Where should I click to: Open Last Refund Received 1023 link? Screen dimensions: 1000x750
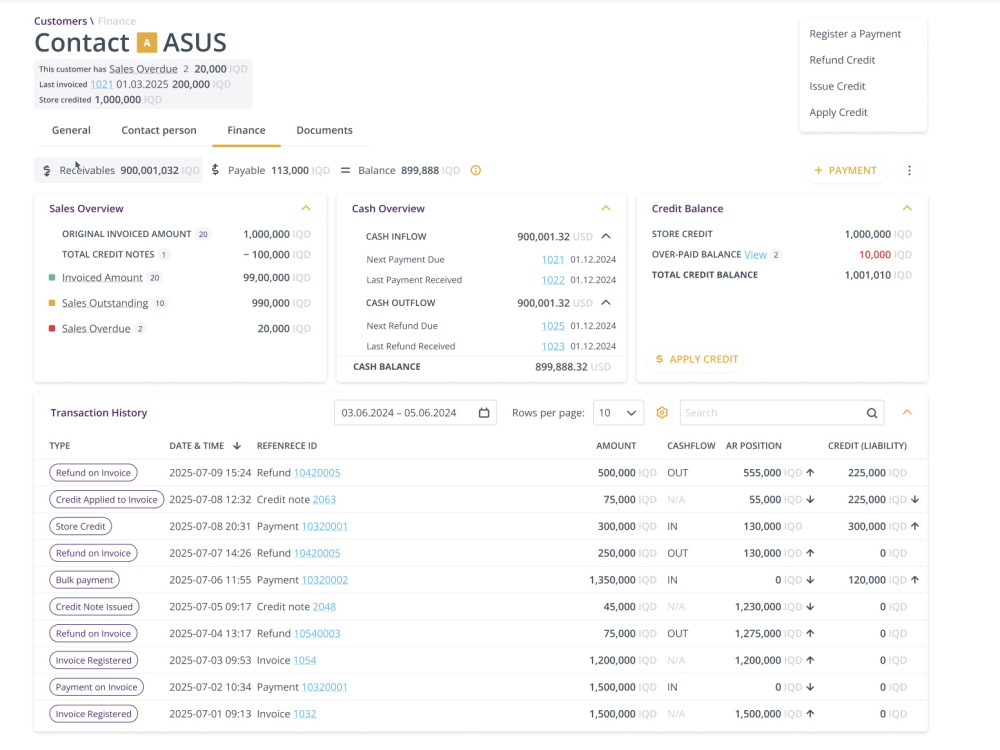pyautogui.click(x=553, y=346)
